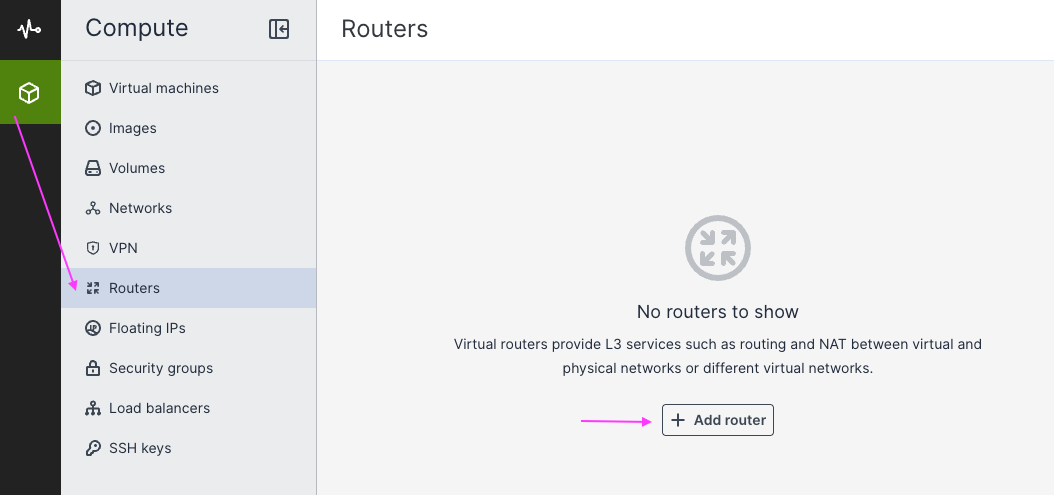Select the Compute cube icon in the left rail

29,93
